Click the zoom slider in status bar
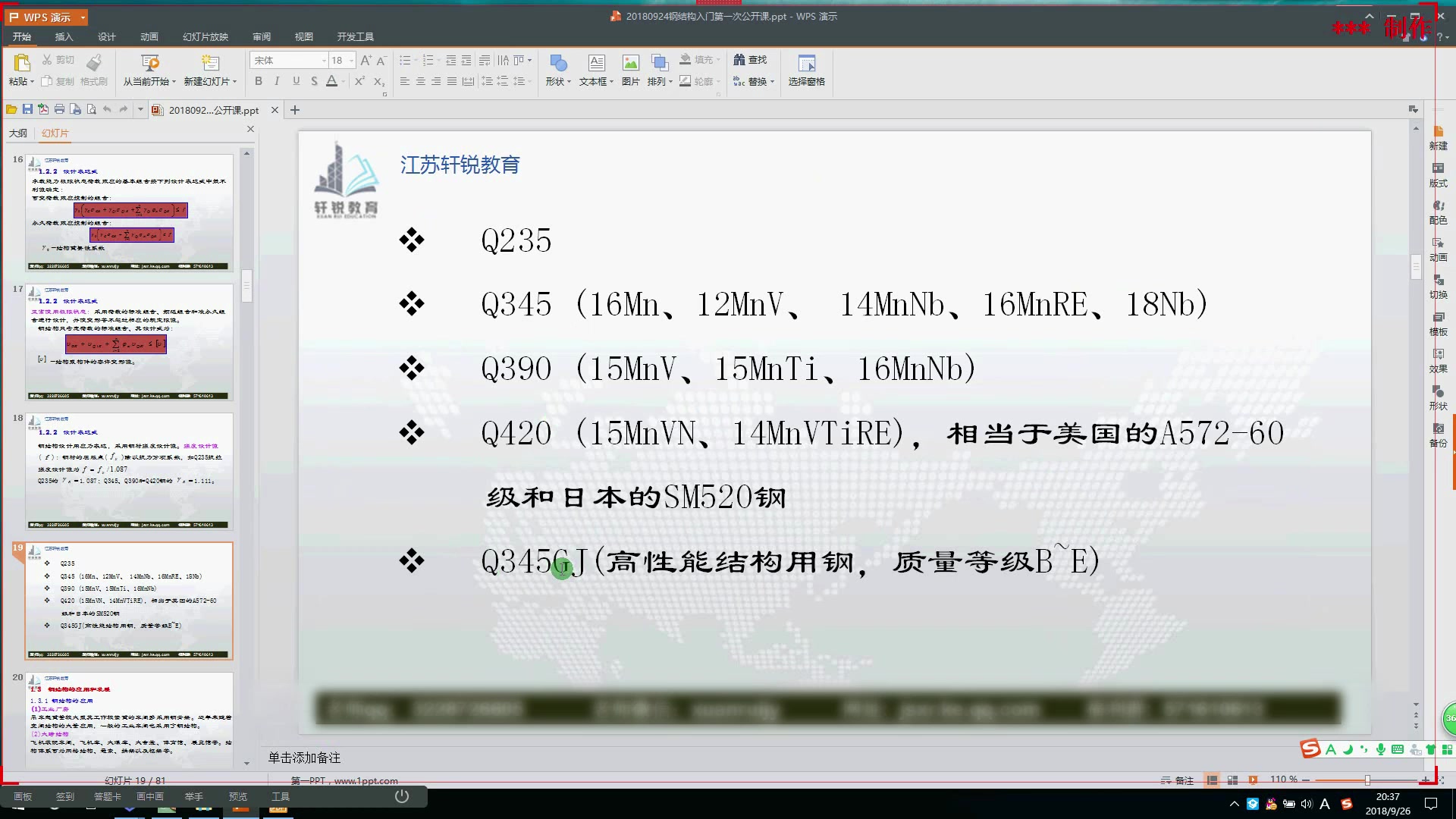The height and width of the screenshot is (819, 1456). (1367, 780)
